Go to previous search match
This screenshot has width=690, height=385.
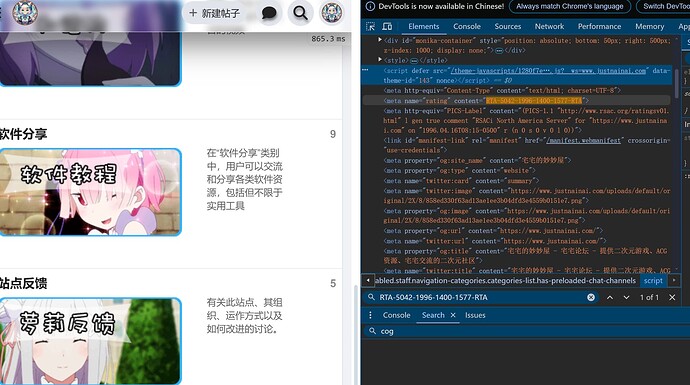point(610,297)
